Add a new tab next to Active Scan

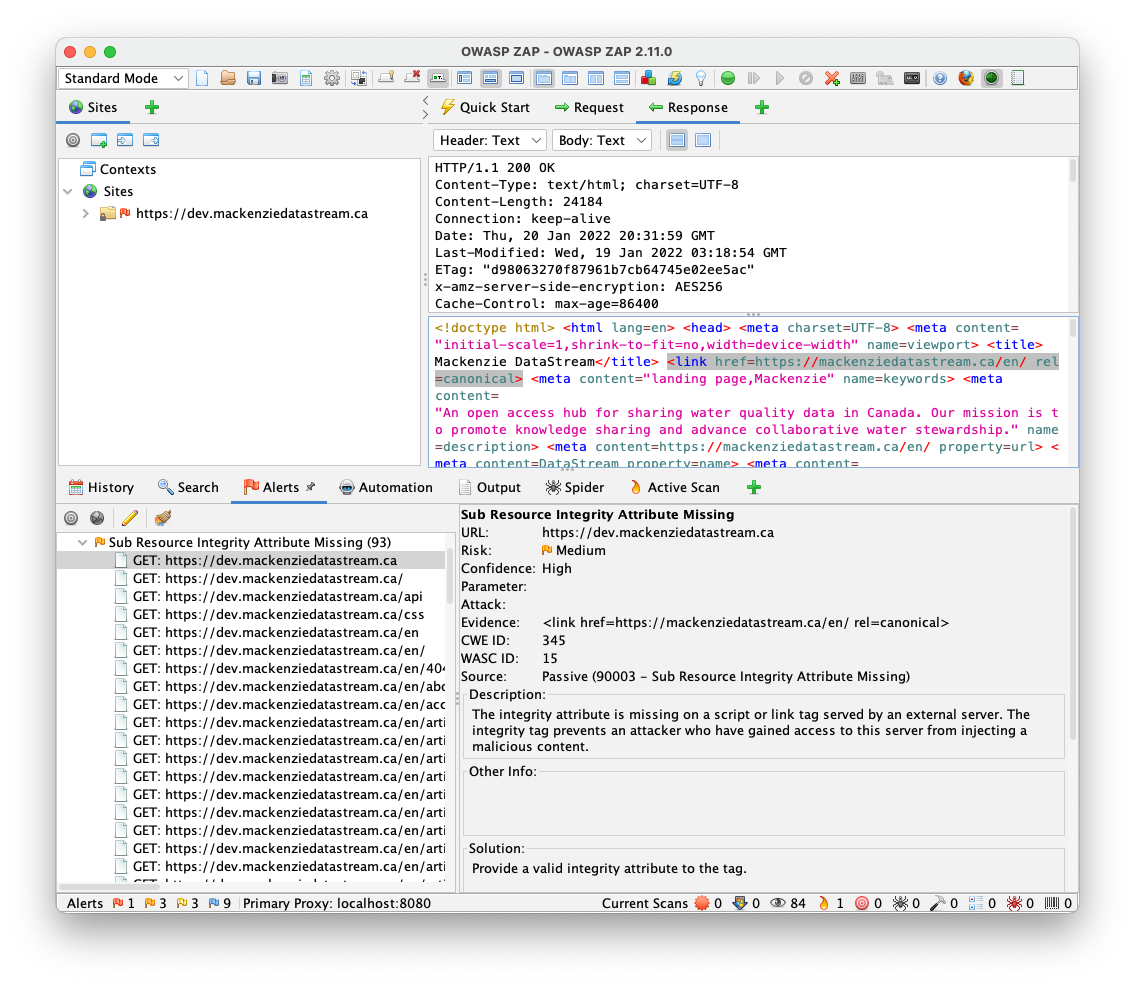(x=754, y=488)
